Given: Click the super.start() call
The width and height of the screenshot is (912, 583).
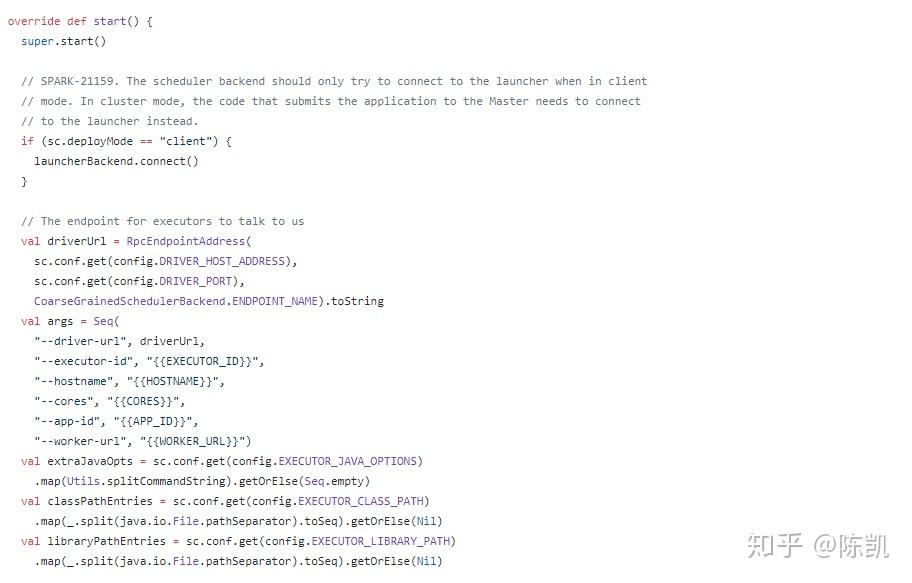Looking at the screenshot, I should coord(63,41).
